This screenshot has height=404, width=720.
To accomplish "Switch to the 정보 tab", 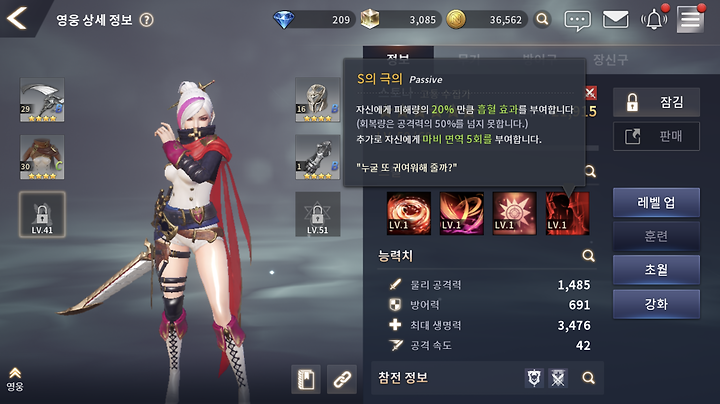I will pyautogui.click(x=398, y=57).
